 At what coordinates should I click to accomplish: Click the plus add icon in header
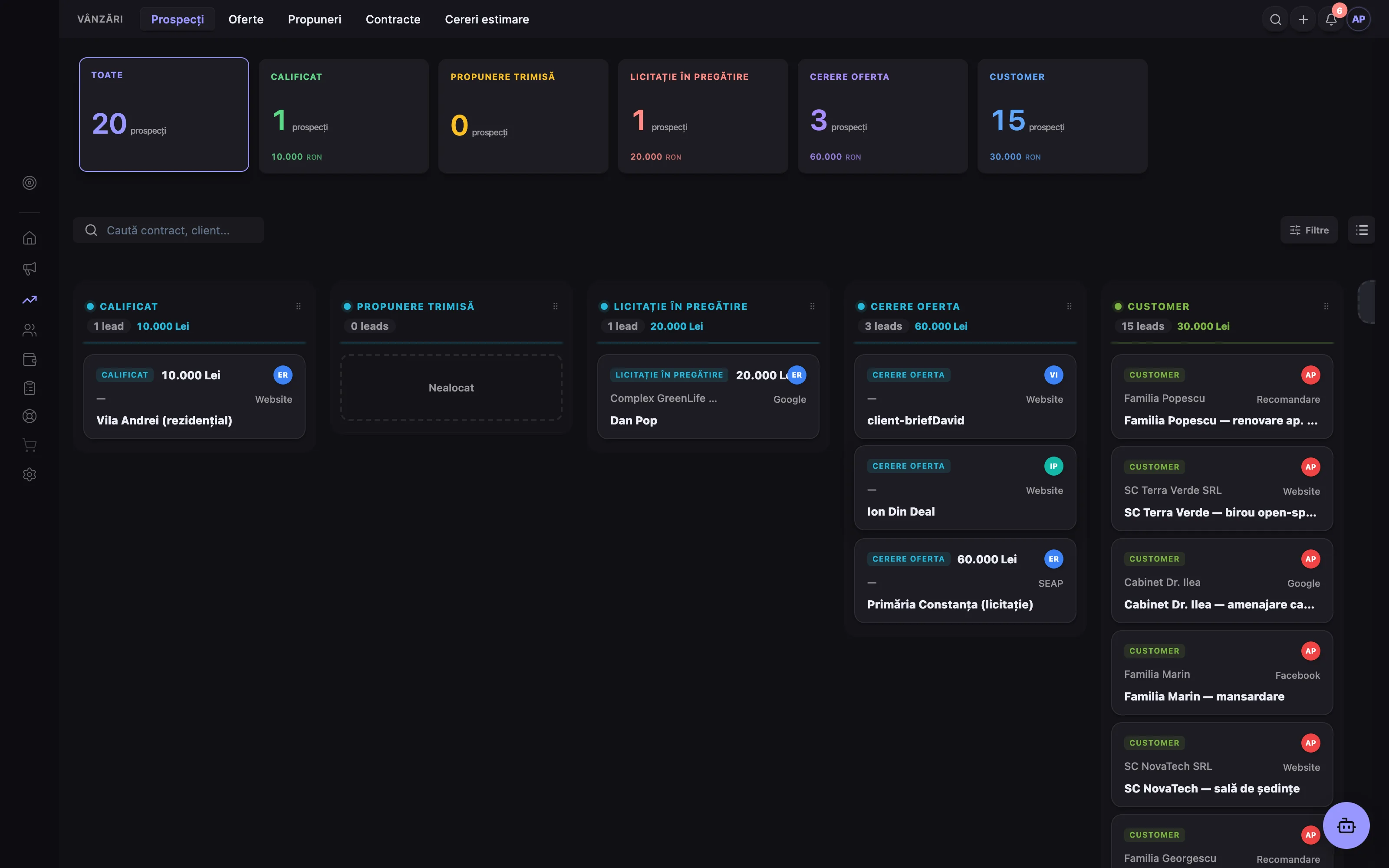click(x=1303, y=20)
